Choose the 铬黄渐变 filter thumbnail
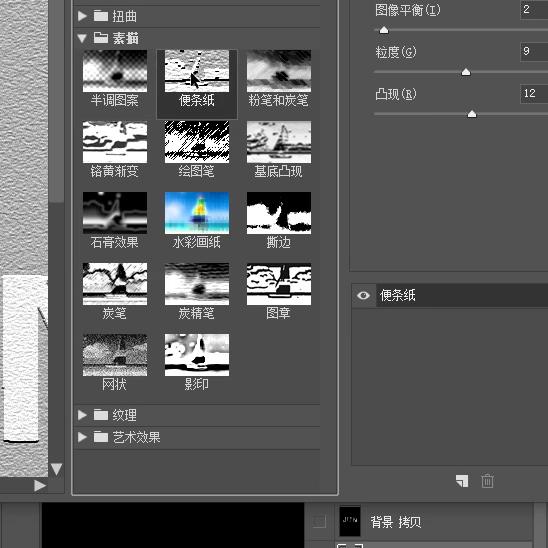The width and height of the screenshot is (548, 548). [x=115, y=142]
